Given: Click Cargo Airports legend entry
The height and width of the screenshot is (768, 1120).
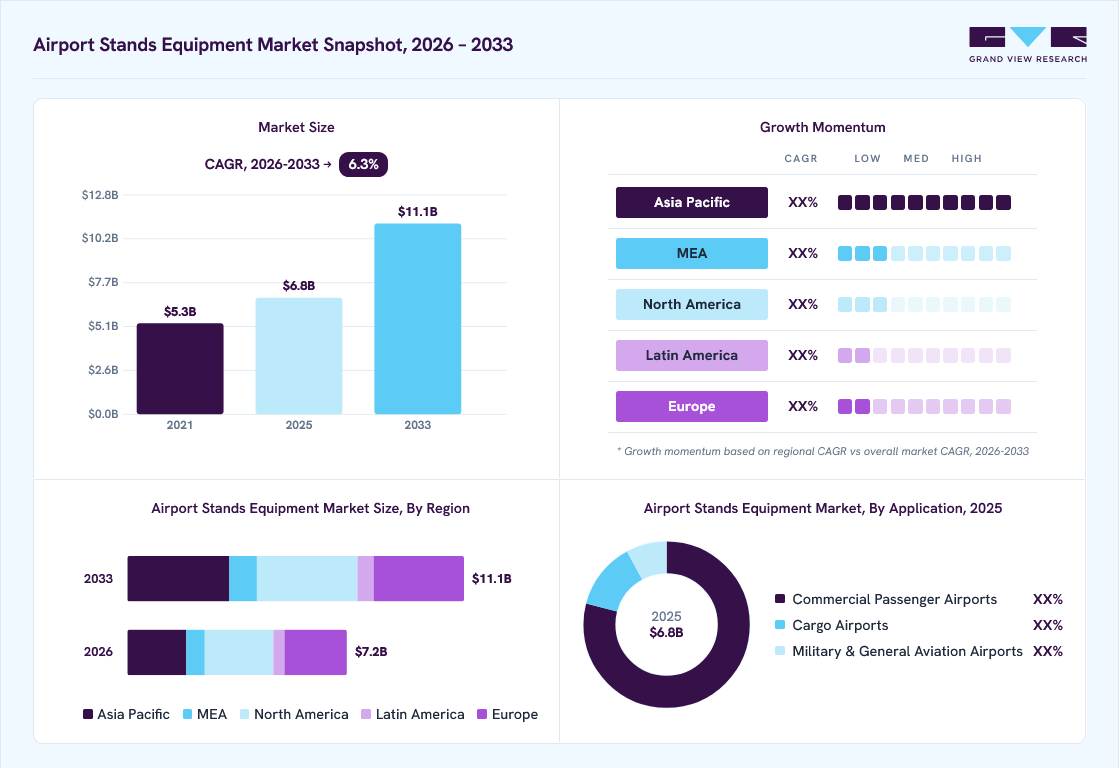Looking at the screenshot, I should (919, 625).
